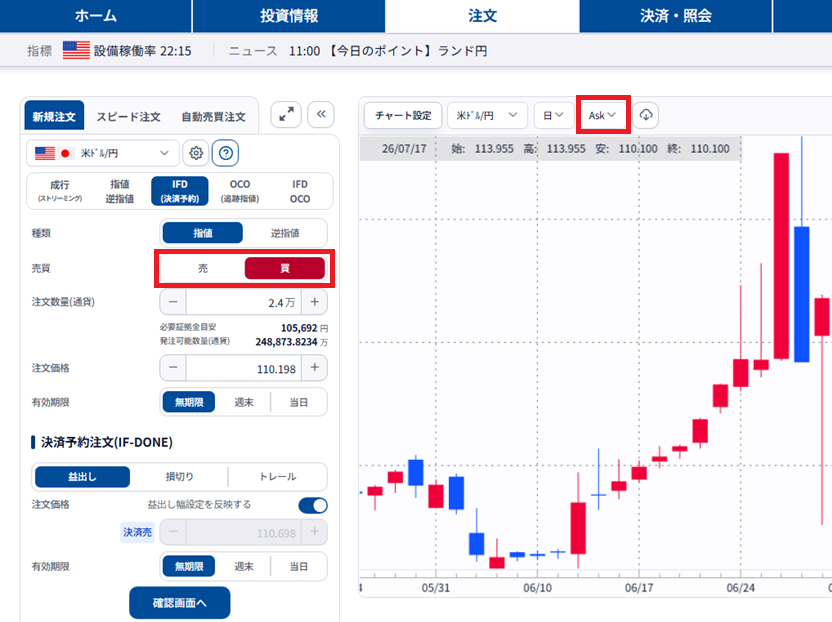Open the Ask price type dropdown
The image size is (832, 622).
(603, 115)
